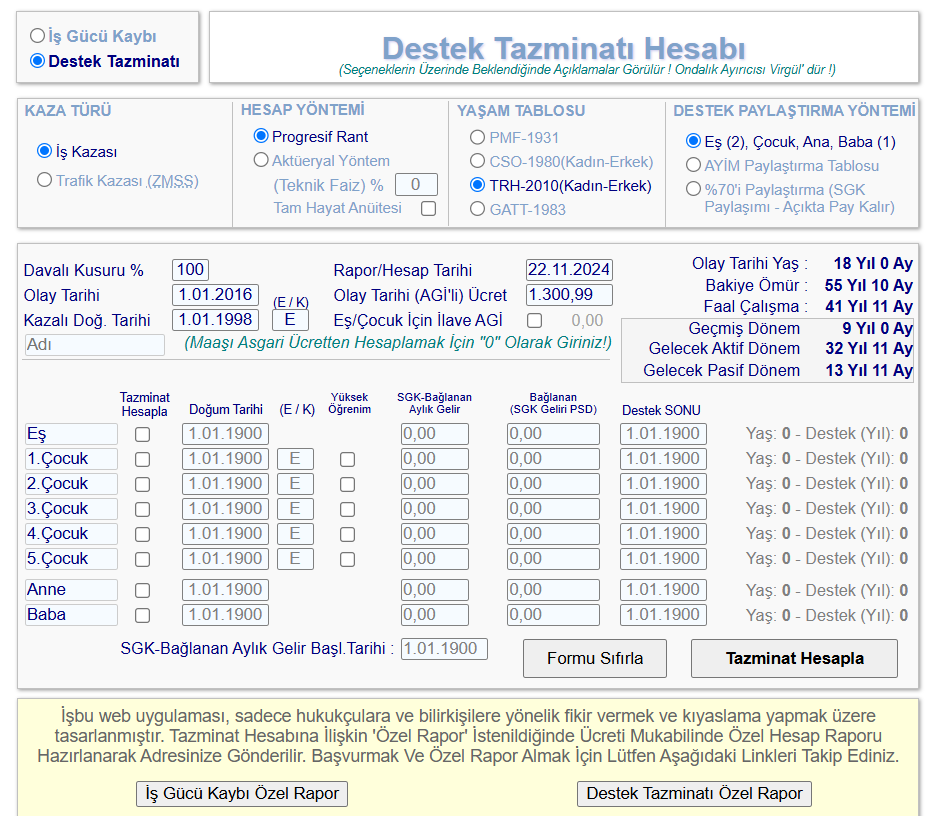
Task: Check Tazminat Hesapla for Eş row
Action: (143, 434)
